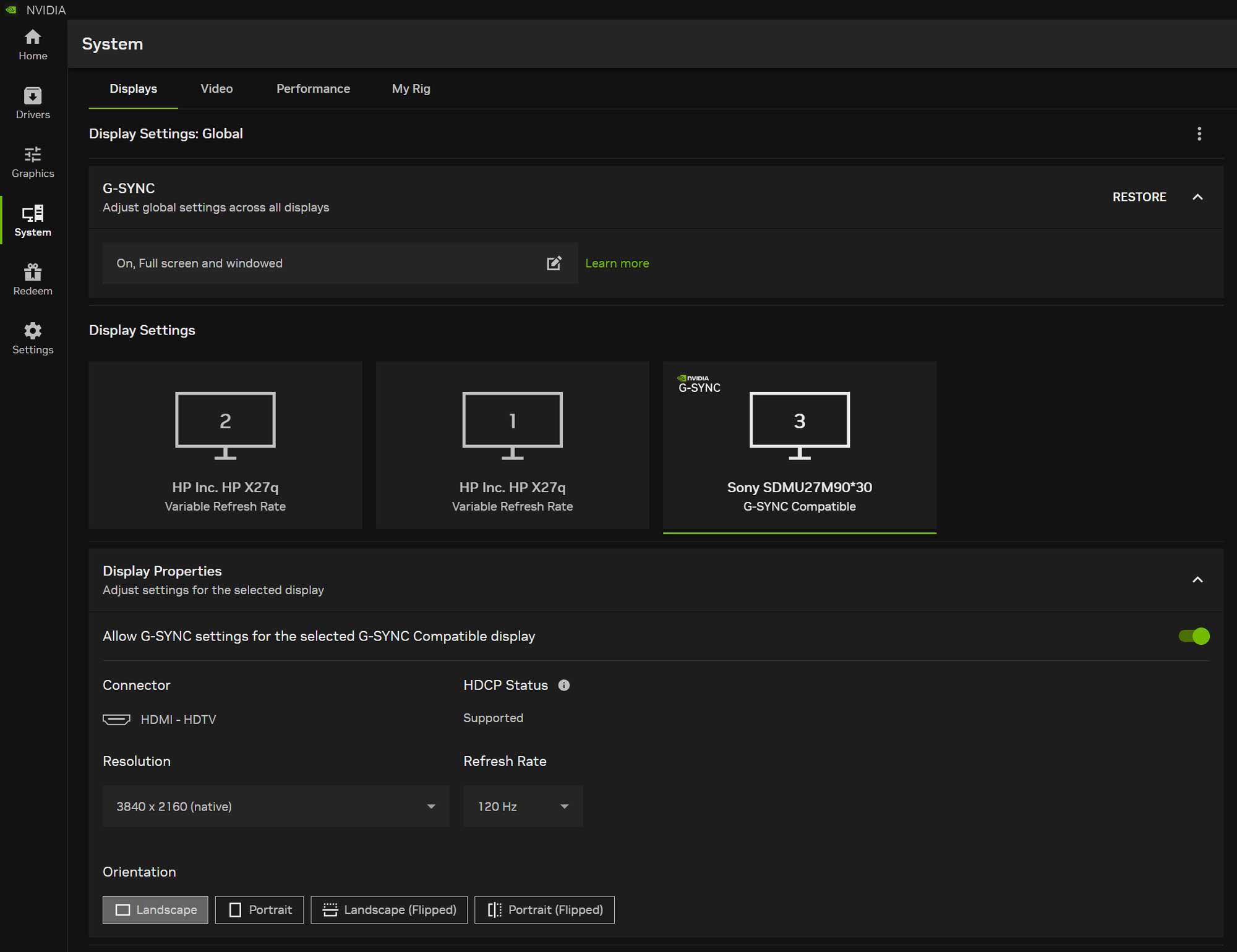The width and height of the screenshot is (1237, 952).
Task: Open the Settings gear in the sidebar
Action: coord(33,338)
